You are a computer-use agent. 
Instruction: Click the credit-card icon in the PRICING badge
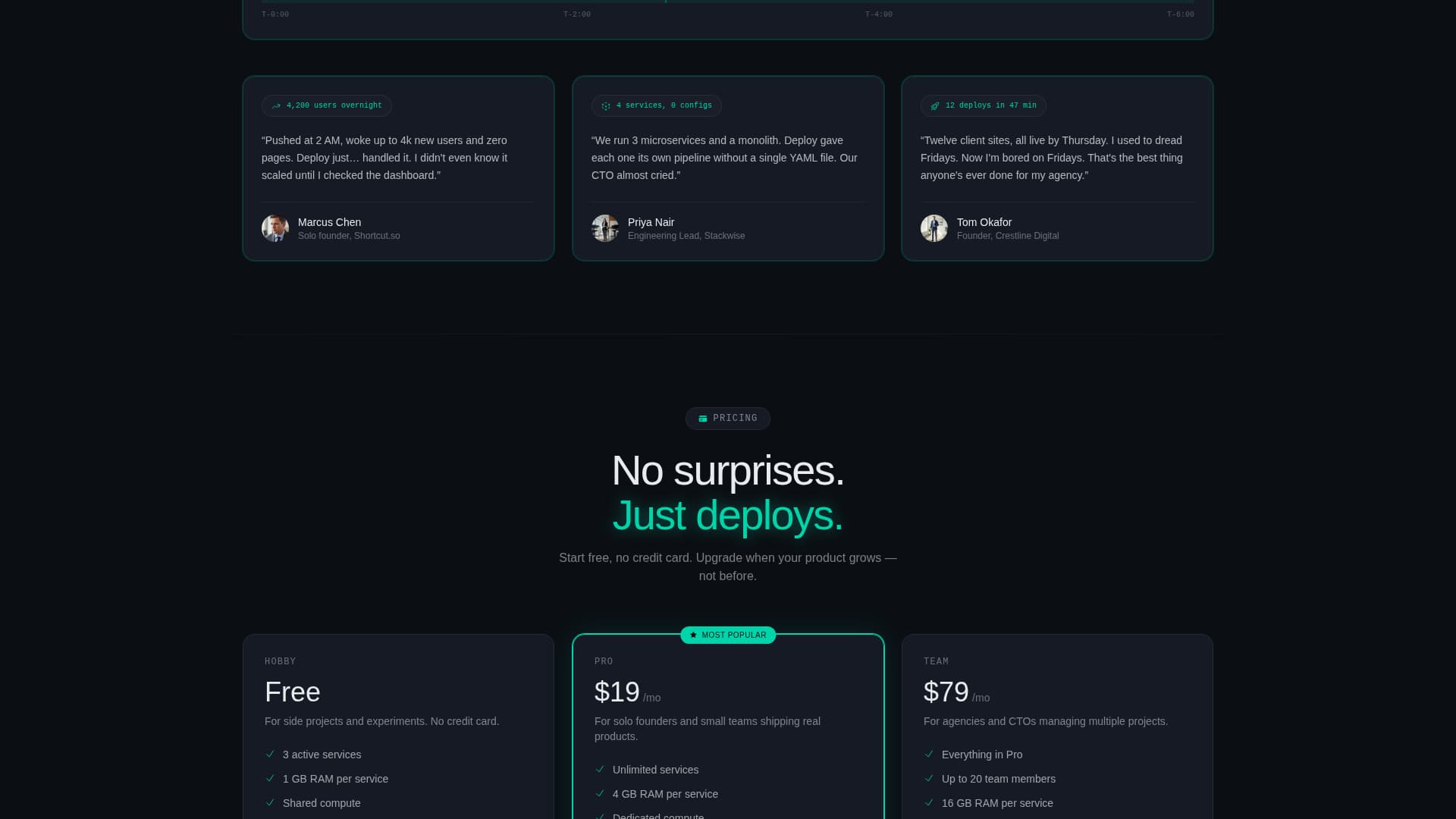pyautogui.click(x=704, y=418)
